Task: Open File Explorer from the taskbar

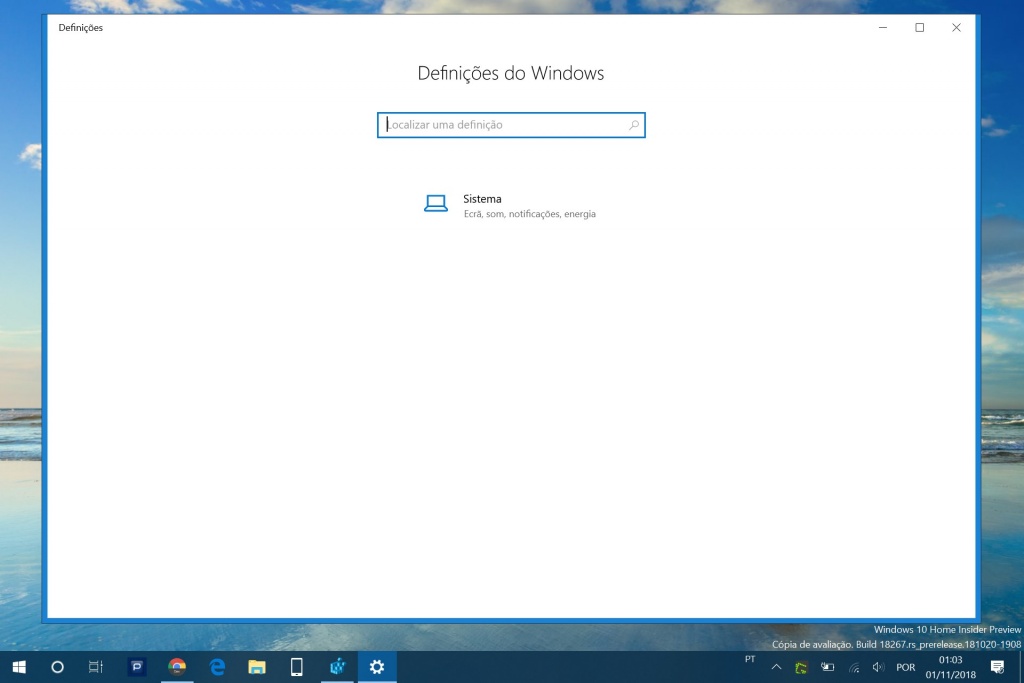Action: tap(256, 667)
